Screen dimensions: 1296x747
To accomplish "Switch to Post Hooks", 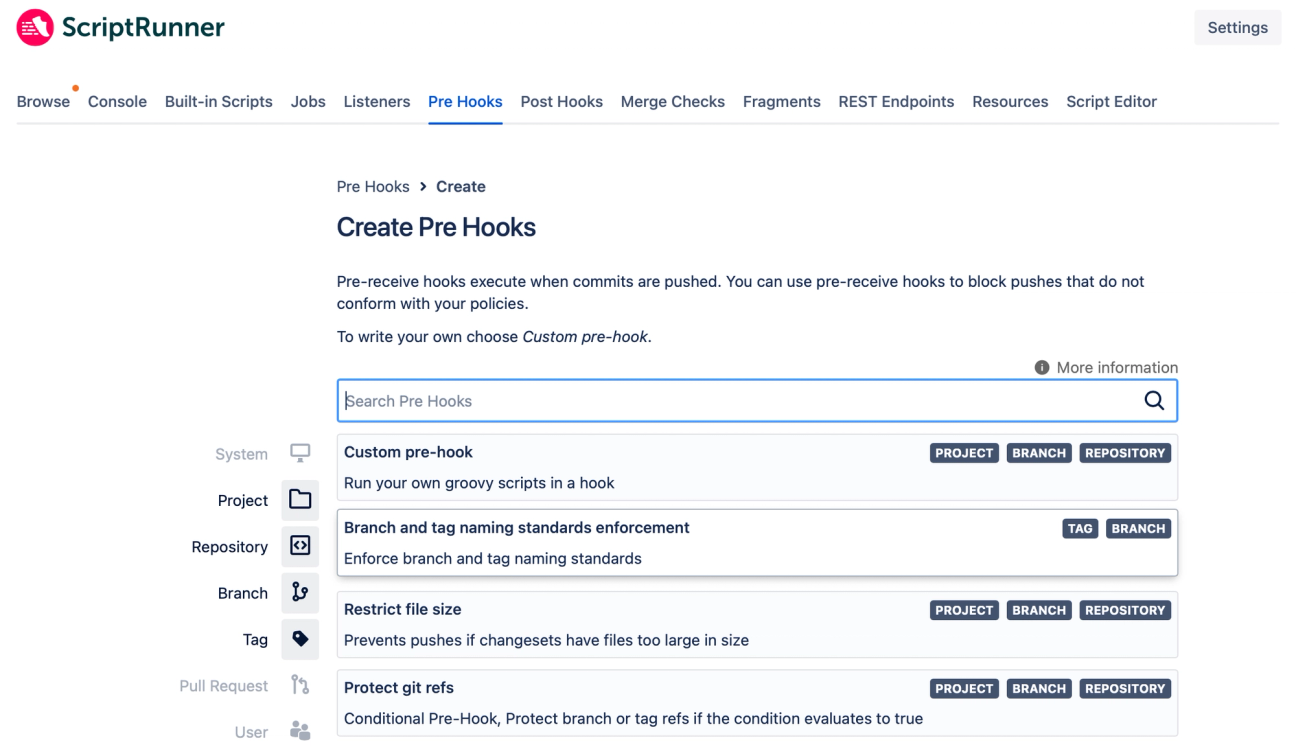I will 561,101.
